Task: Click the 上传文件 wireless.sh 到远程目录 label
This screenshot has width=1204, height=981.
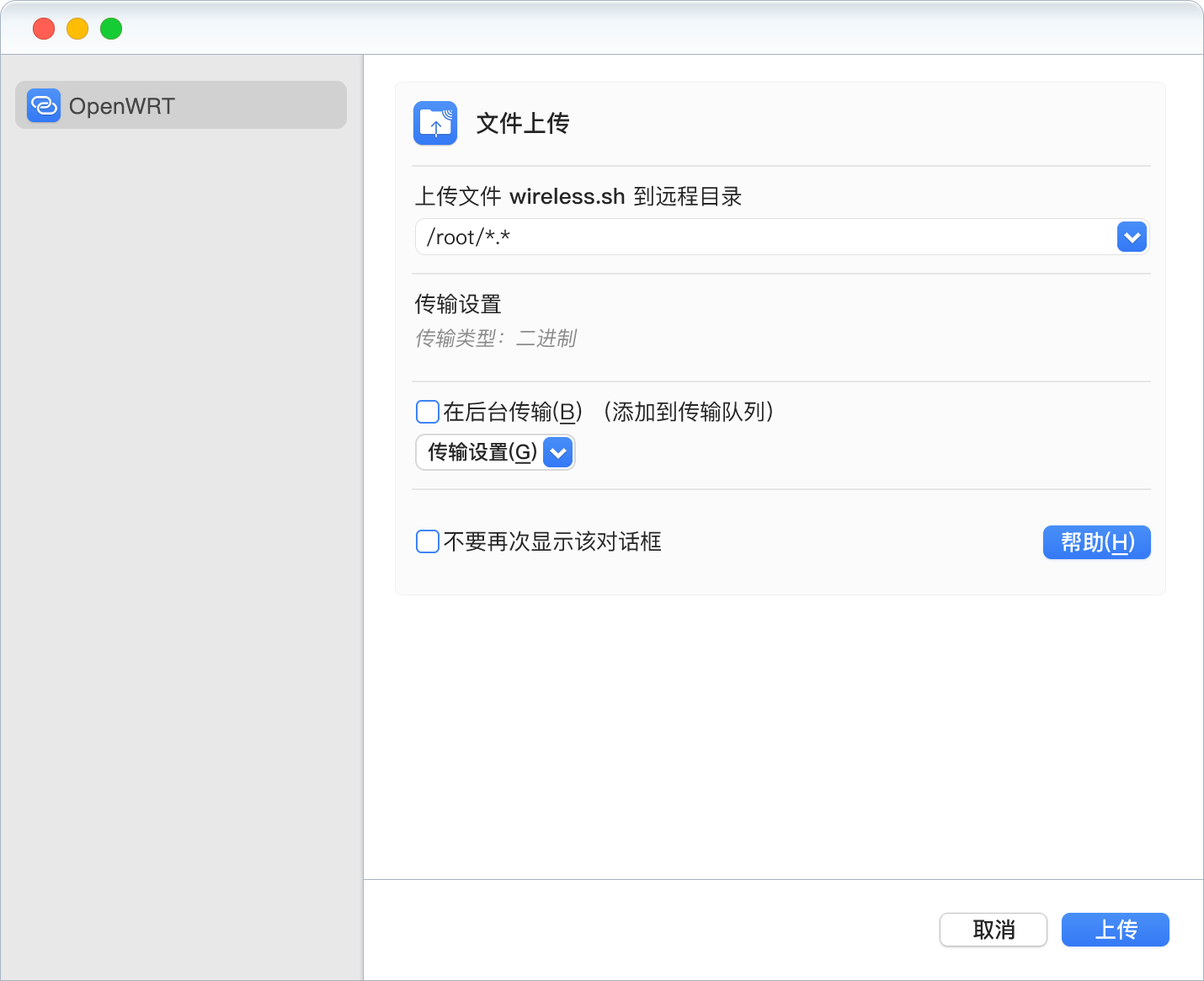Action: pyautogui.click(x=578, y=196)
